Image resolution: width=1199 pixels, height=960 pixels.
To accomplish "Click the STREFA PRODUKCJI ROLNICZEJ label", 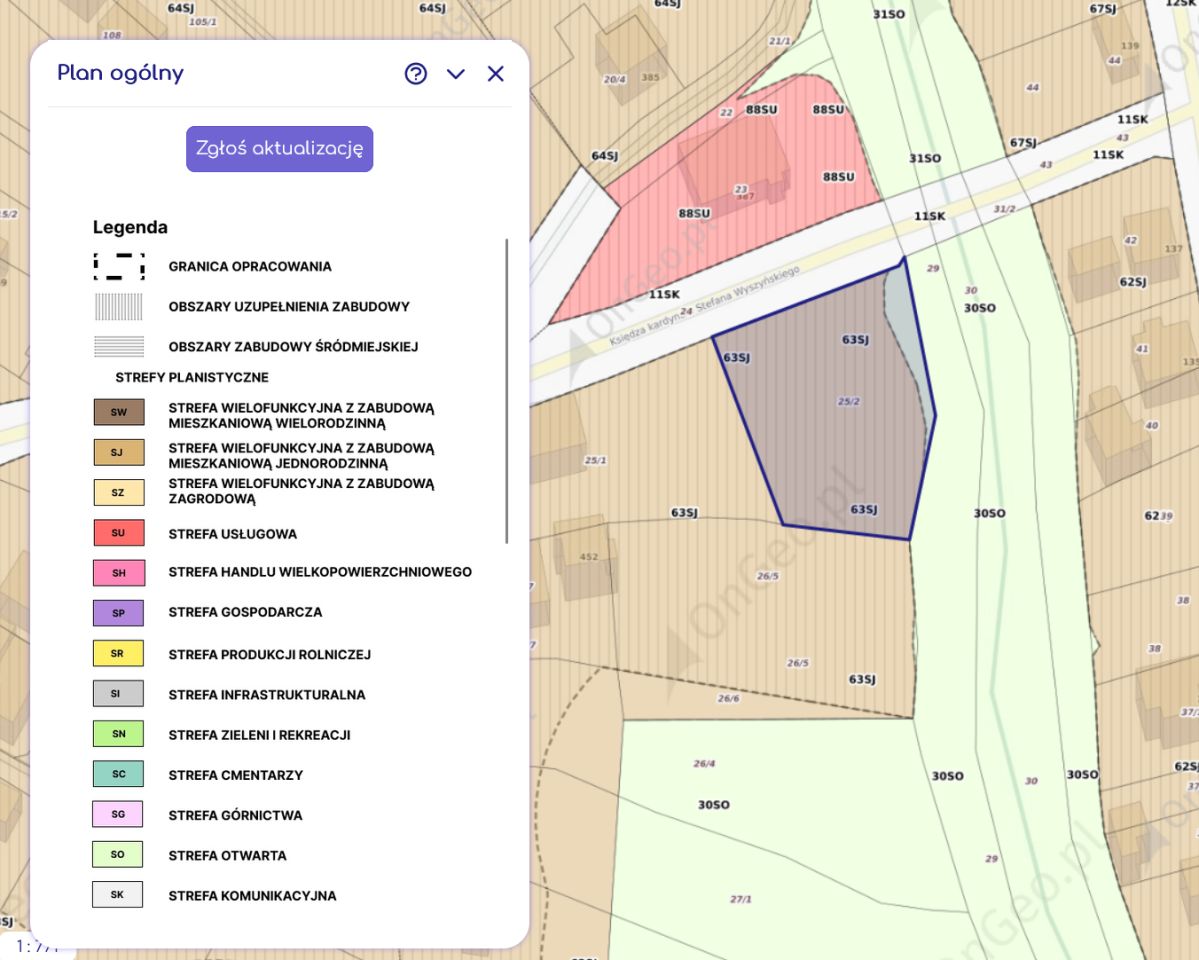I will (x=269, y=654).
